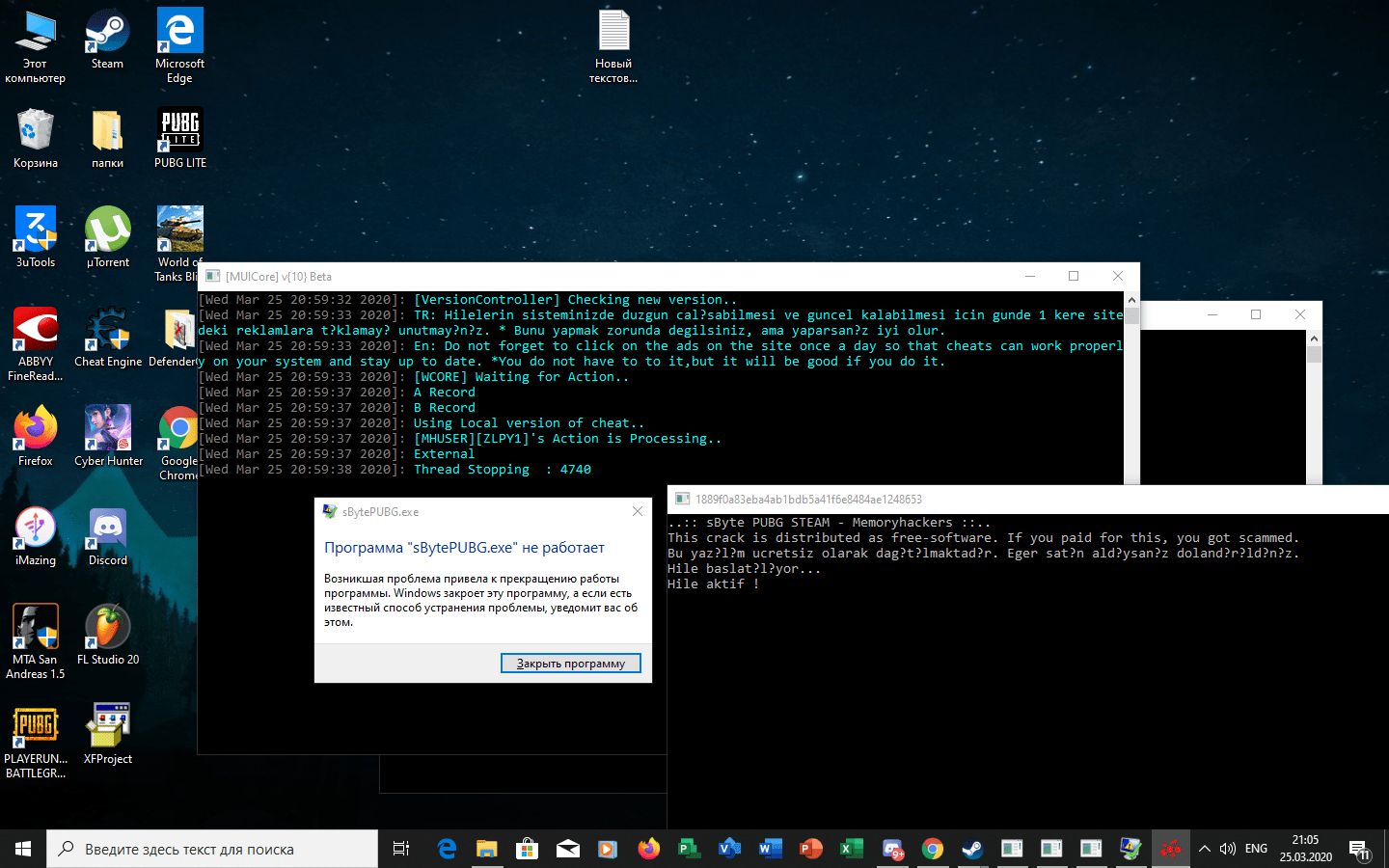This screenshot has height=868, width=1389.
Task: Open Visio from the taskbar
Action: 729,849
